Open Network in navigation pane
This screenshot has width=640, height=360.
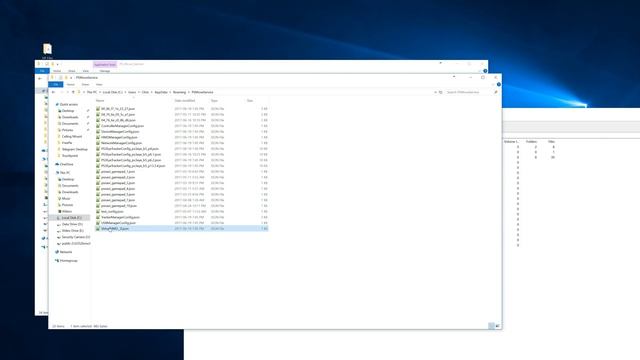point(65,252)
